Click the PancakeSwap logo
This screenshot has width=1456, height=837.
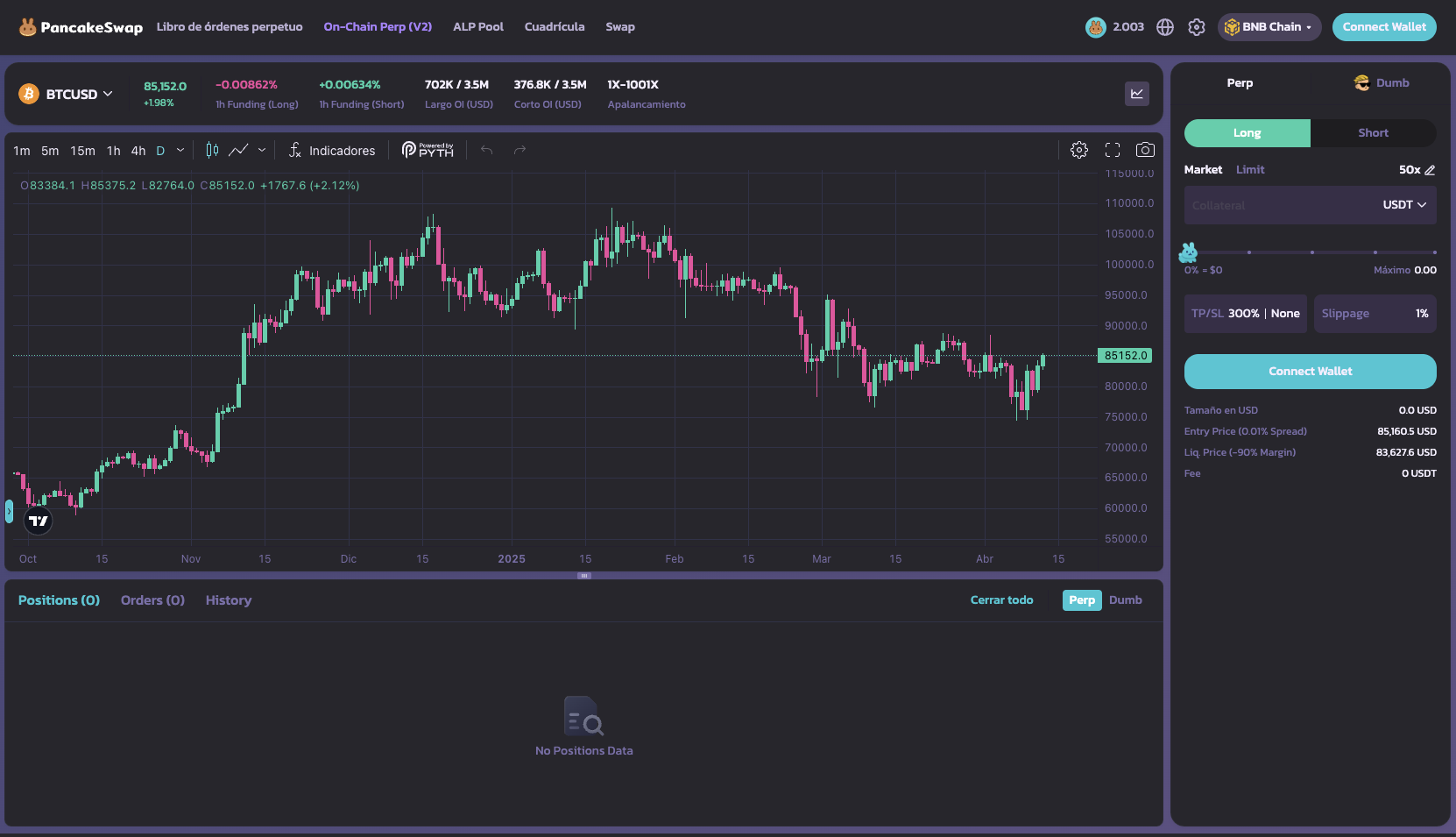[x=81, y=27]
